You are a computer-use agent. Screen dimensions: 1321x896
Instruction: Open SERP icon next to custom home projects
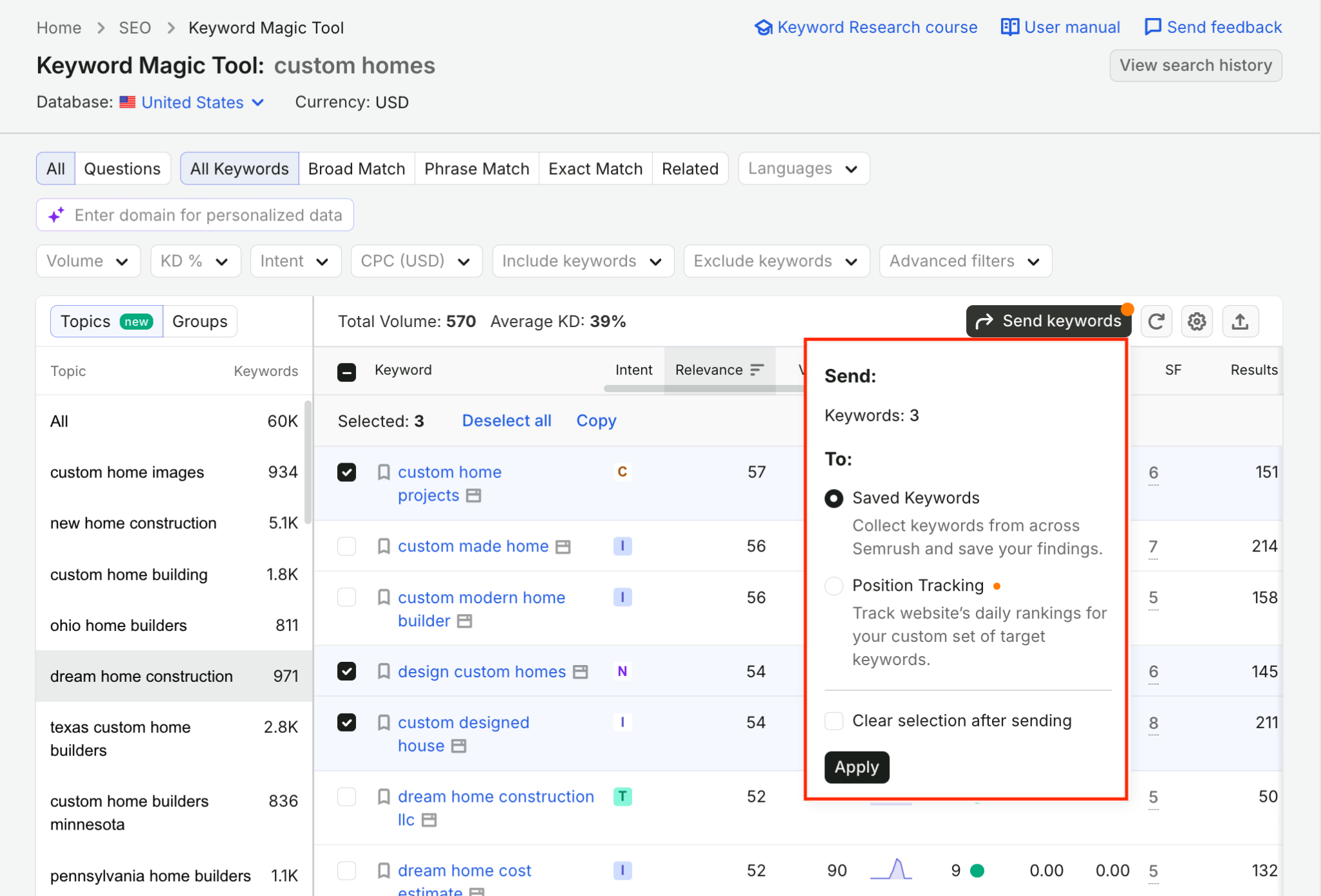coord(473,495)
